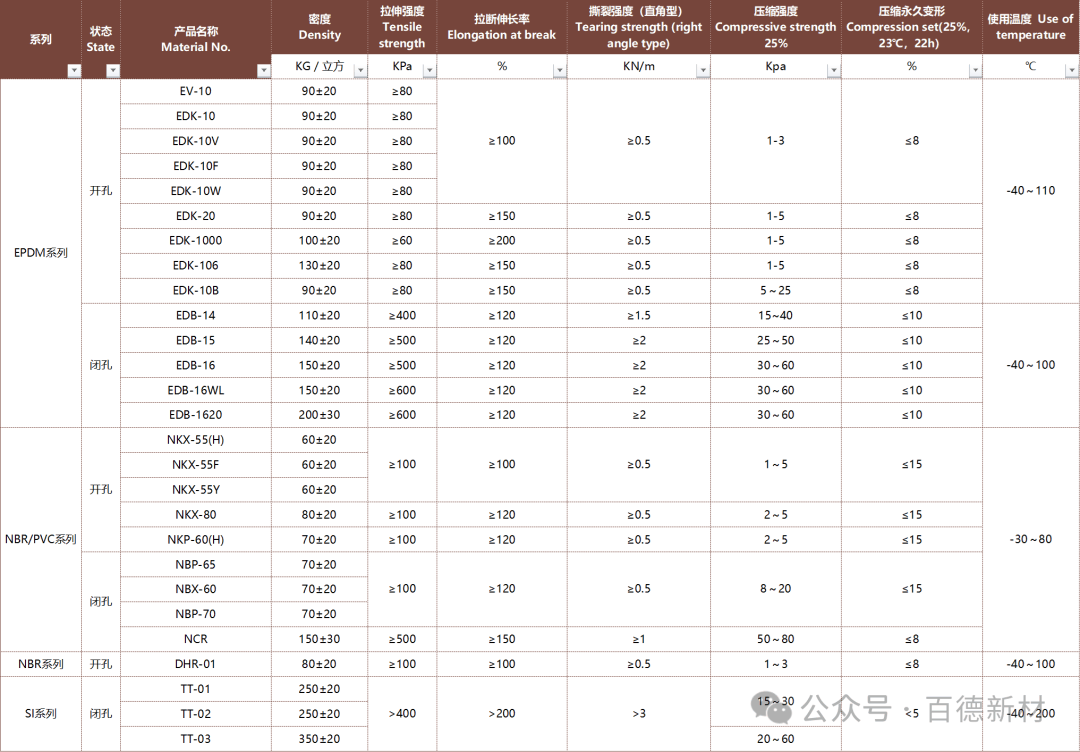Open the Compression set % filter arrow

[x=974, y=70]
